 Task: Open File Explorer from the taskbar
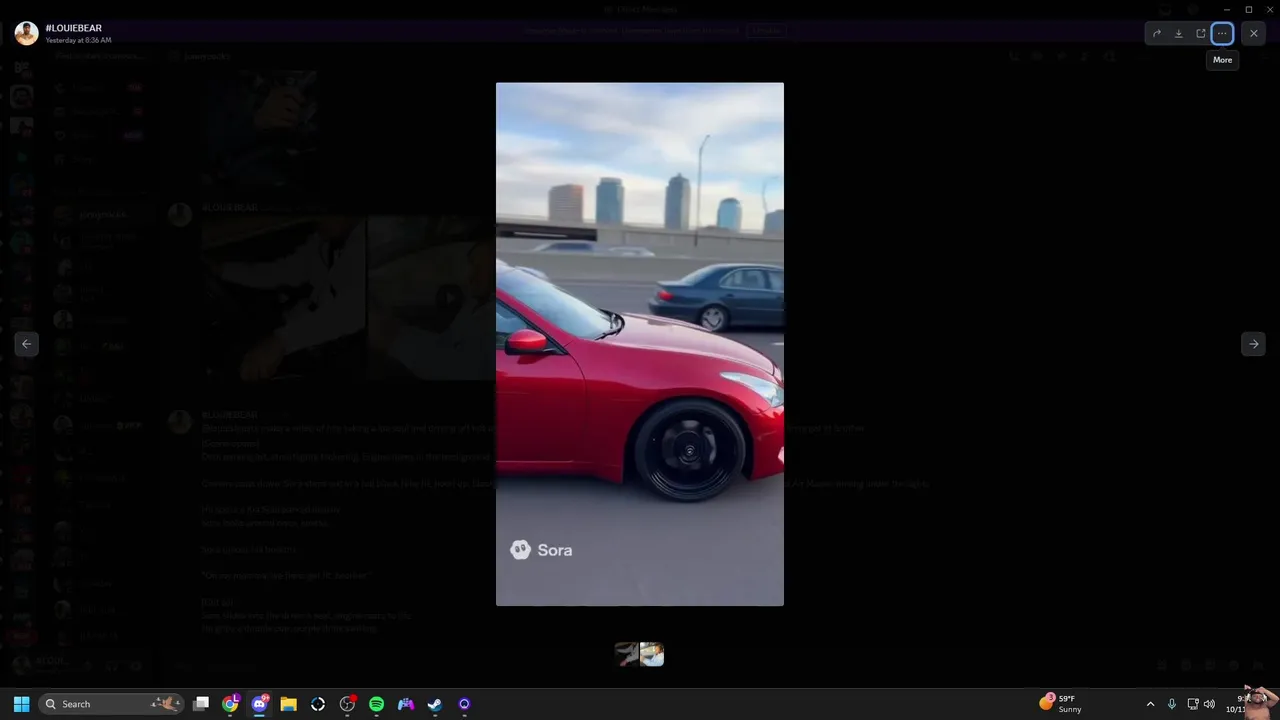(289, 704)
